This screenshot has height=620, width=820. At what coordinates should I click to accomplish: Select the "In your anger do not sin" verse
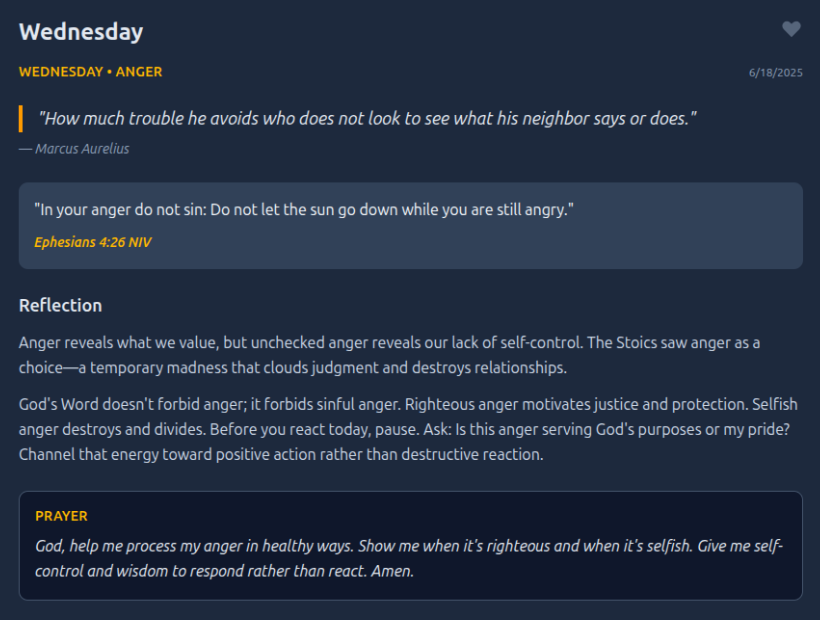coord(303,211)
